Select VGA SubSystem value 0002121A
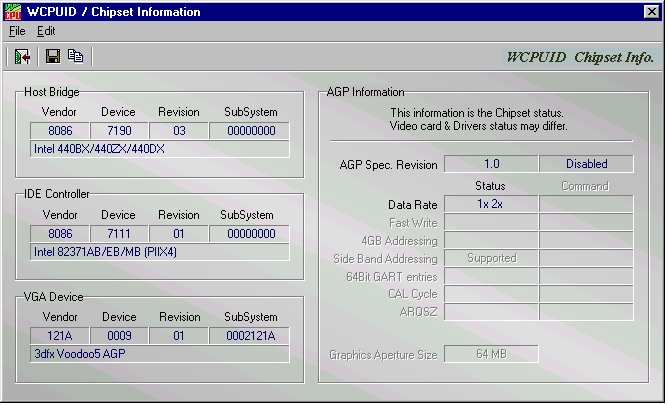The height and width of the screenshot is (405, 668). click(x=250, y=336)
